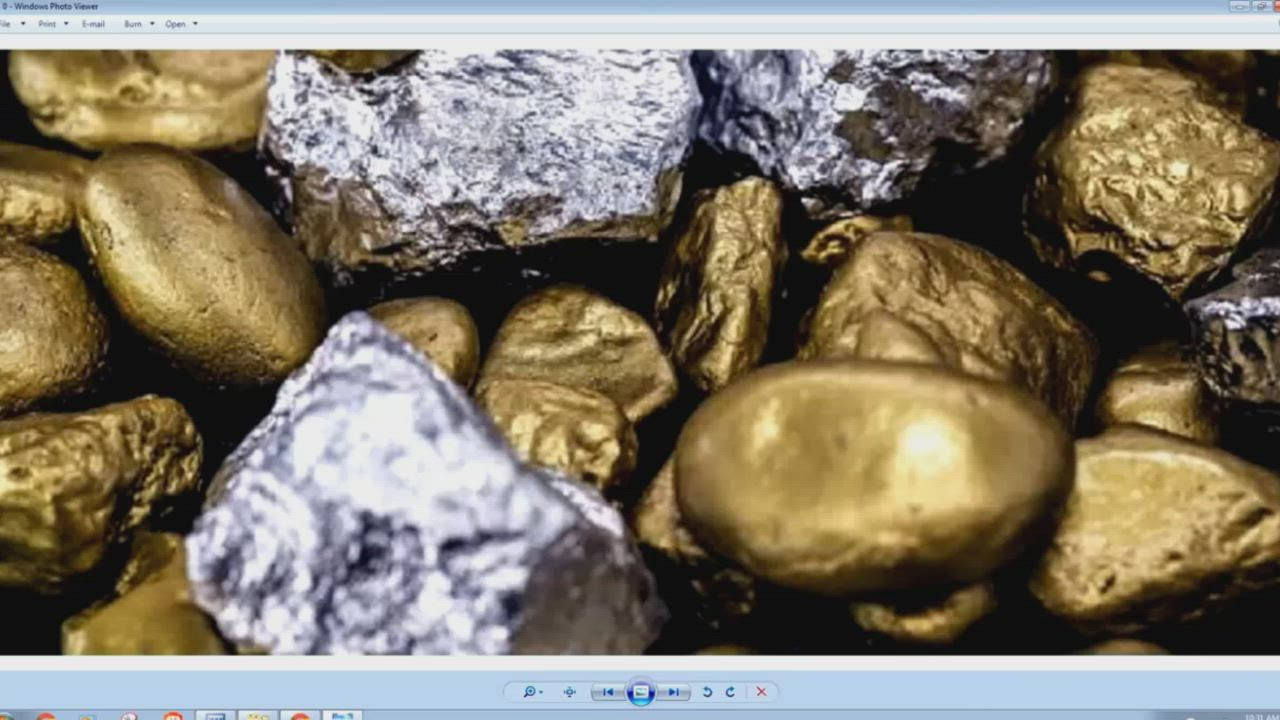Click the E-mail button

click(93, 24)
